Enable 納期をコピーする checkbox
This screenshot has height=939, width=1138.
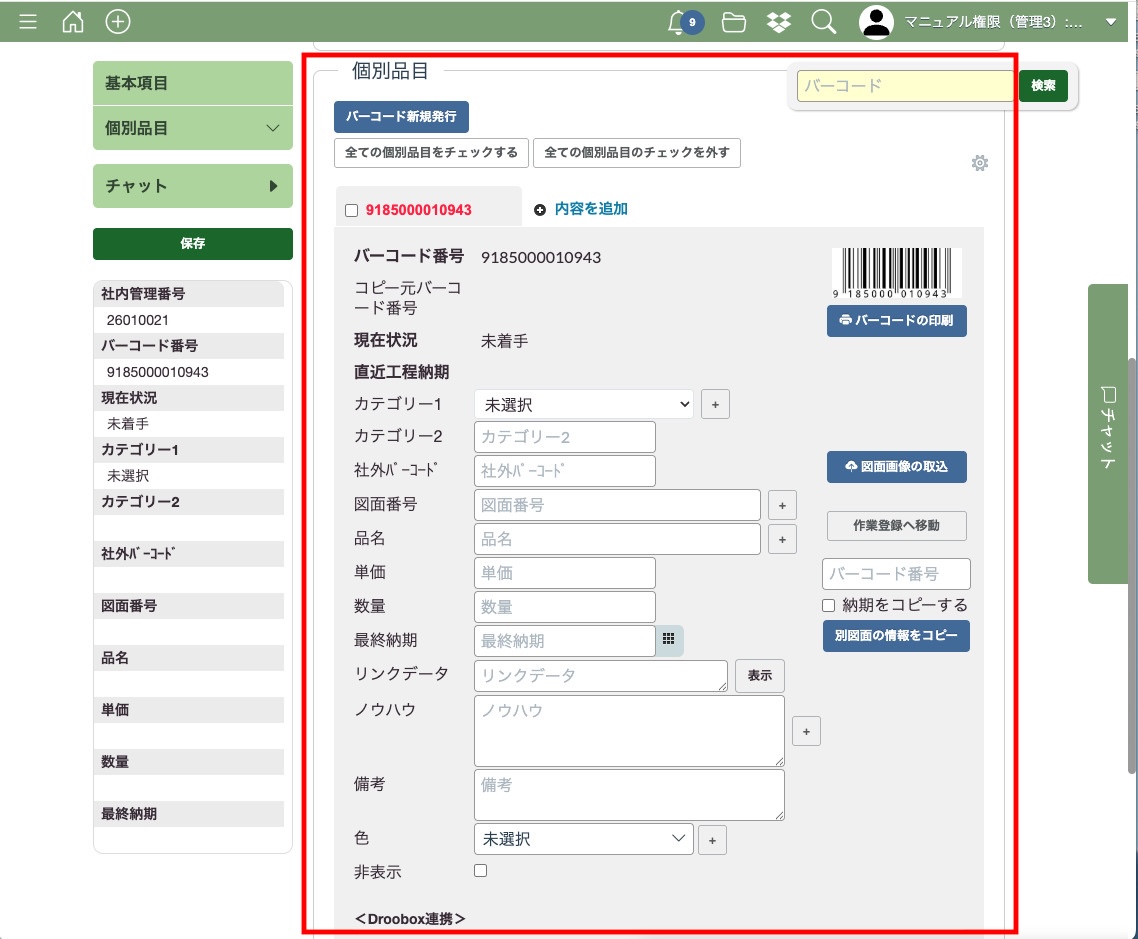click(x=828, y=605)
